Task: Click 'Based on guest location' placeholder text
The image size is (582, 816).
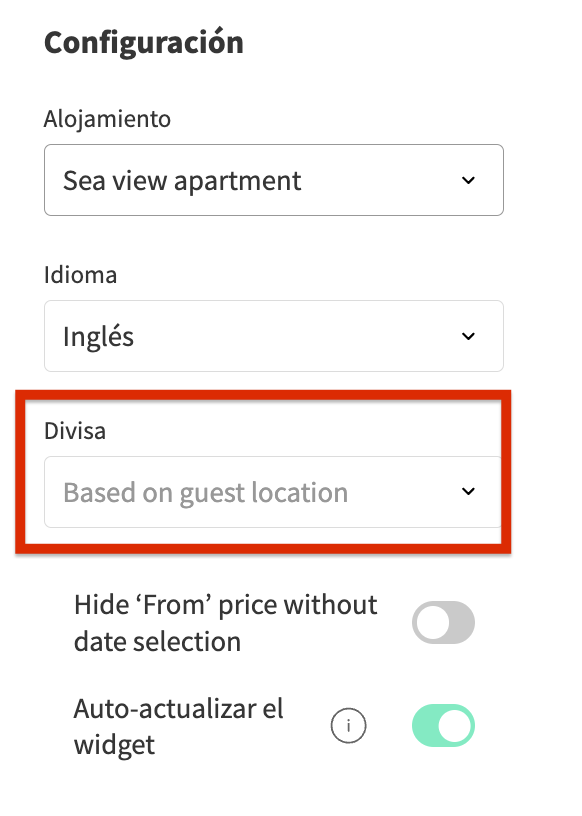Action: (x=206, y=493)
